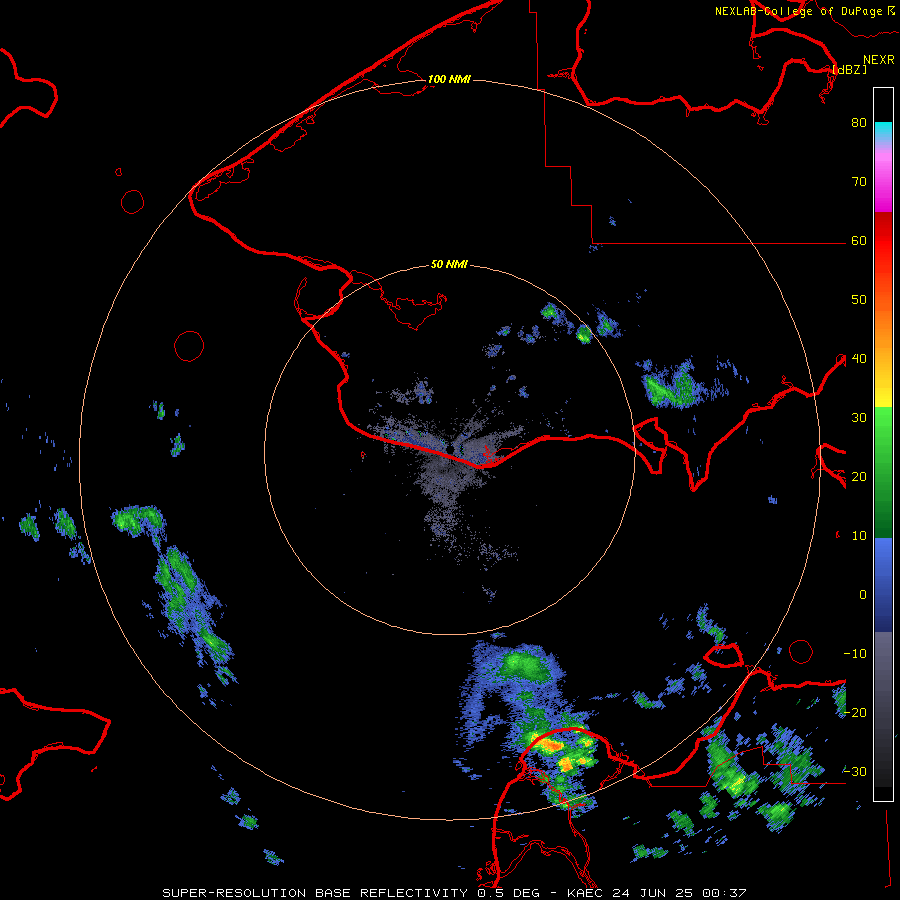Click the 80 value on dBZ scale
Viewport: 900px width, 900px height.
tap(859, 123)
